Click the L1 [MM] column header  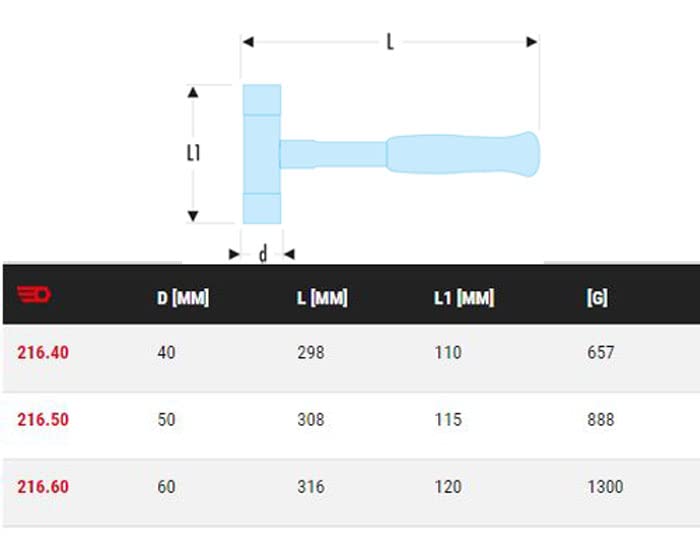click(x=464, y=298)
